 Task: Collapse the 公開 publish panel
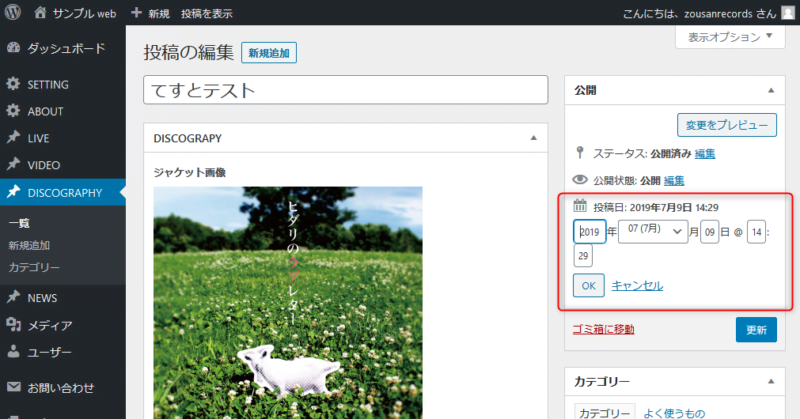(770, 90)
